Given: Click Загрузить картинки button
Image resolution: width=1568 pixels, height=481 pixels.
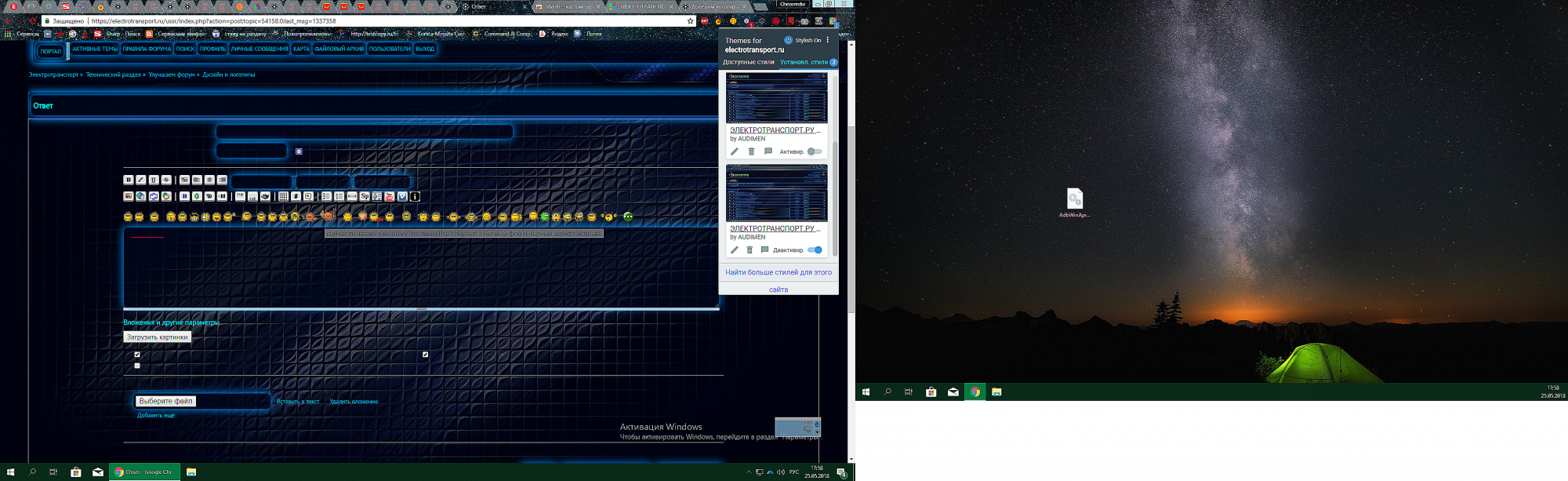Looking at the screenshot, I should [158, 337].
